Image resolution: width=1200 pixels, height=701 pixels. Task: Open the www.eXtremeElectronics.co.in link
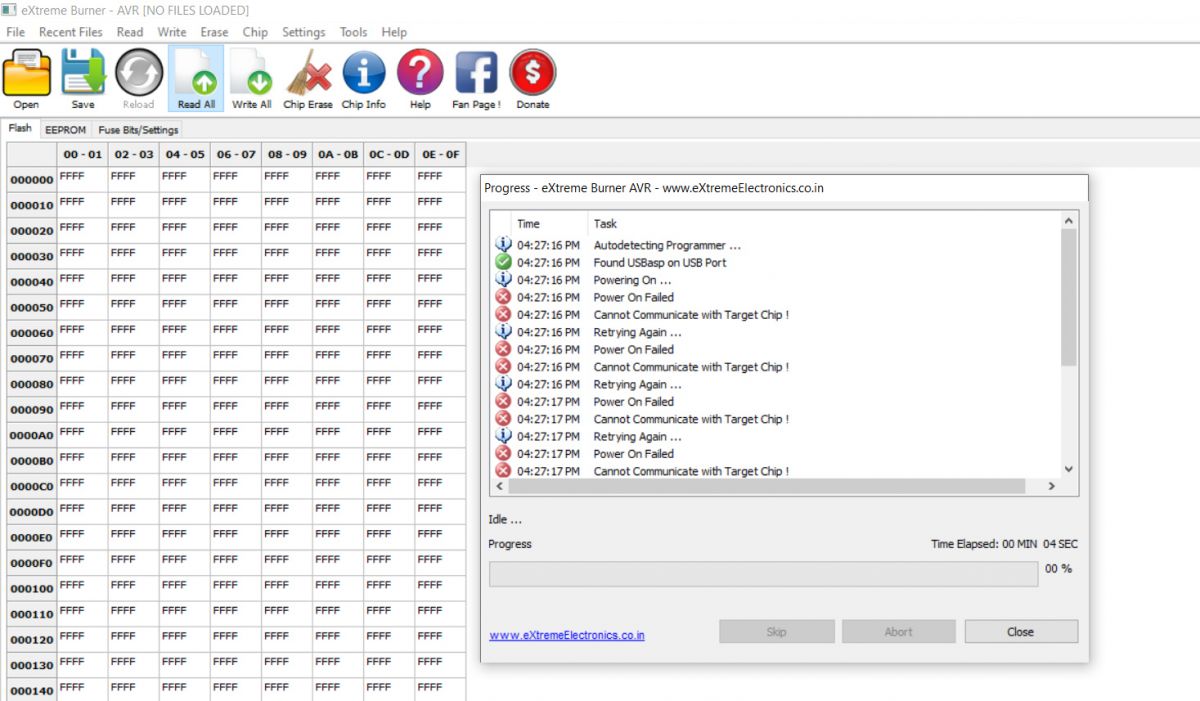pyautogui.click(x=567, y=635)
